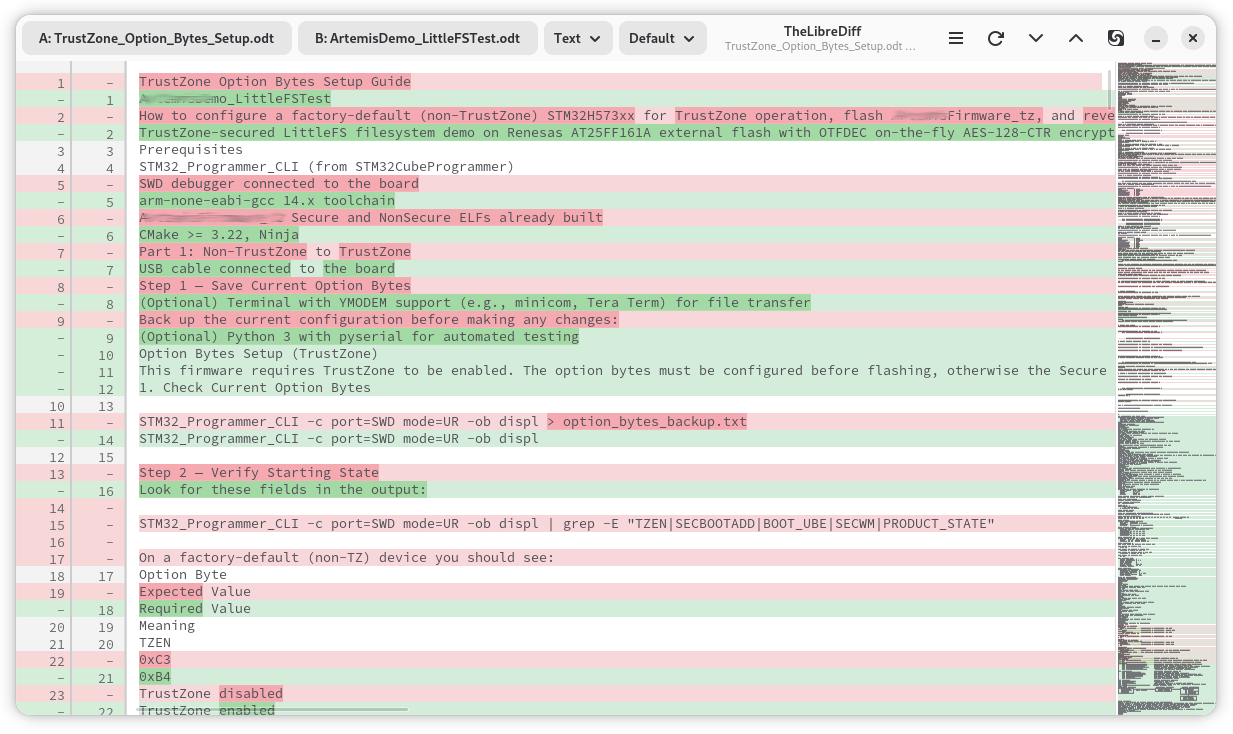
Task: Click the TheLibreDiff swap logo icon
Action: [x=1115, y=37]
